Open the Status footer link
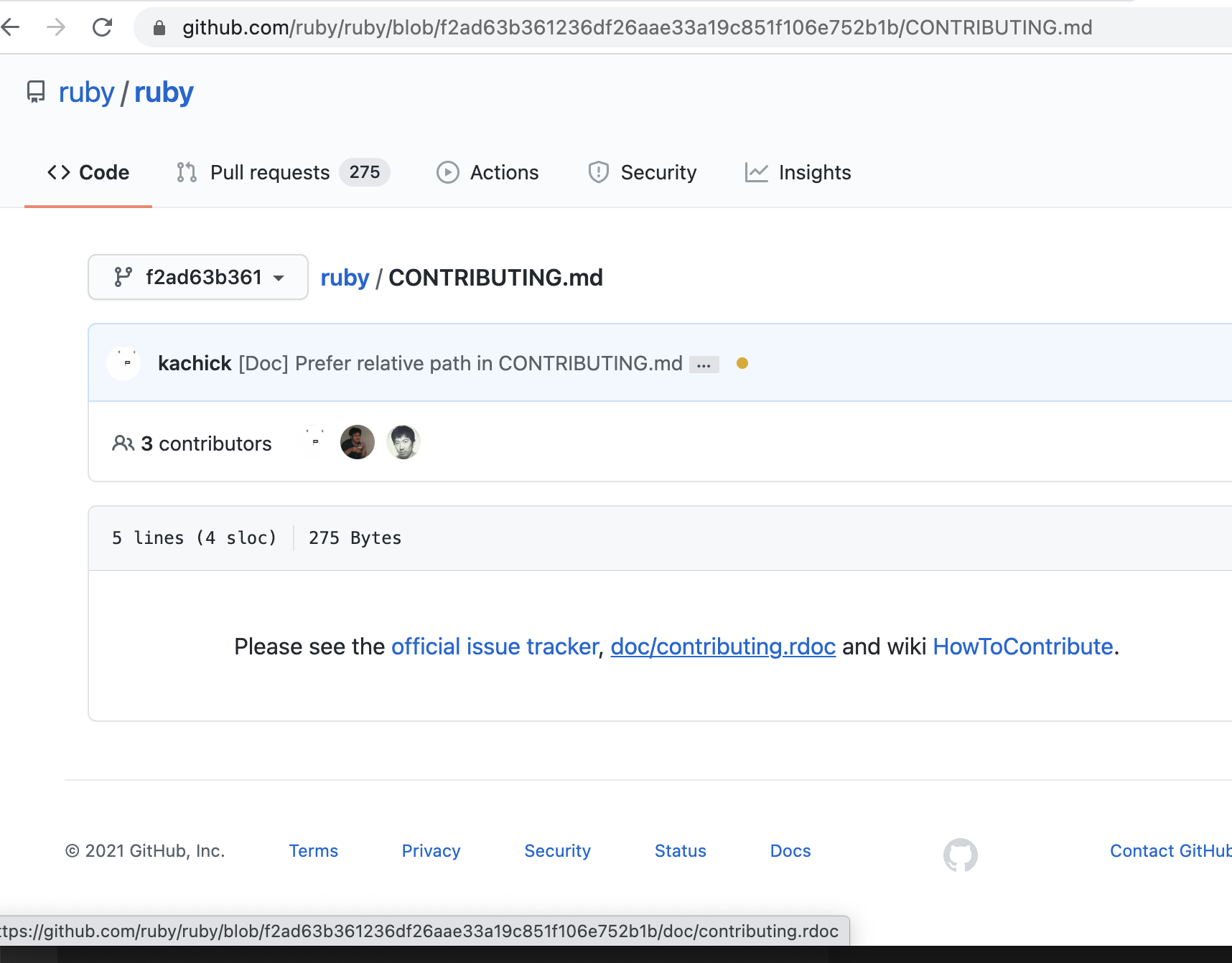Viewport: 1232px width, 963px height. coord(681,851)
